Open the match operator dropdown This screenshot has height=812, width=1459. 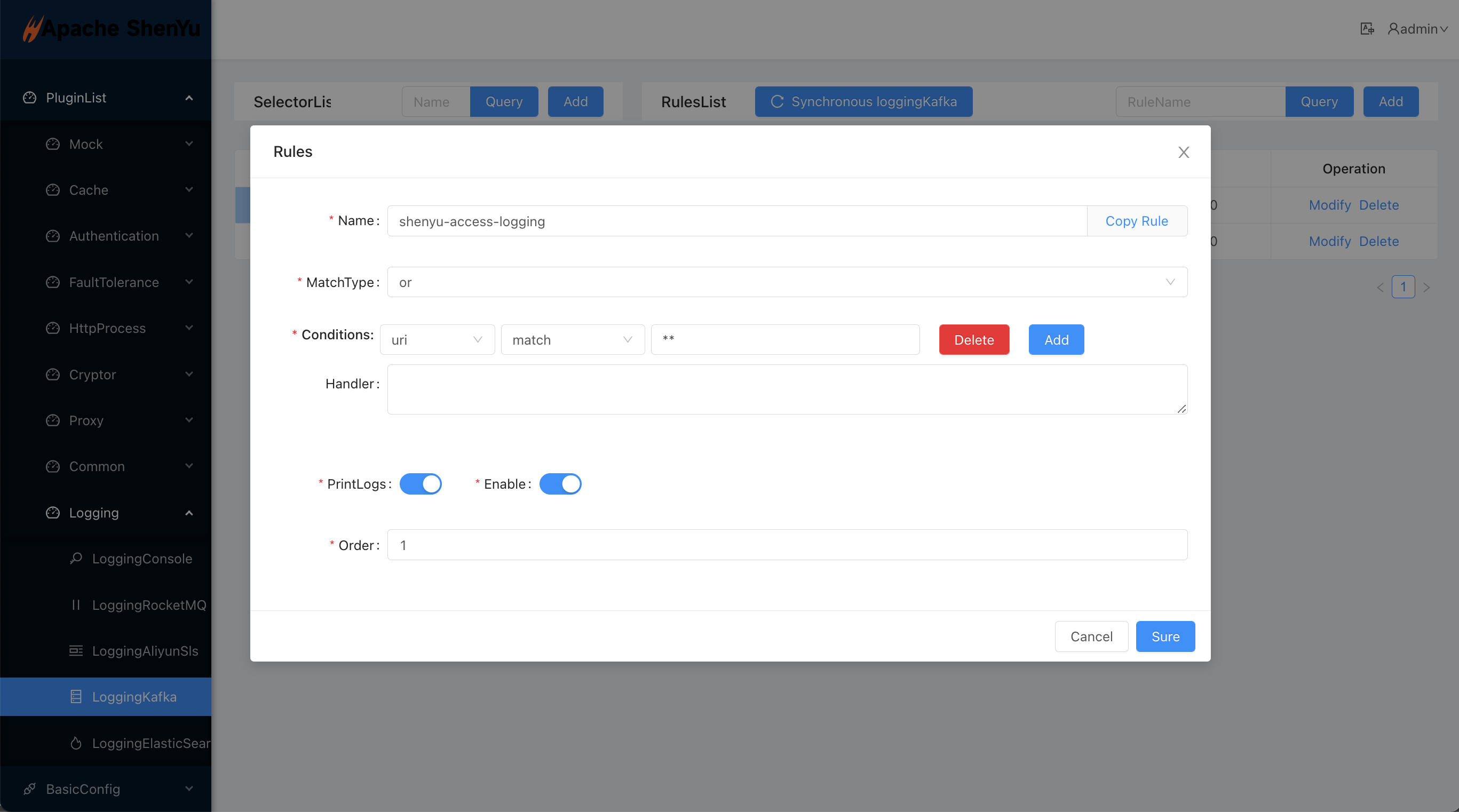pos(572,340)
